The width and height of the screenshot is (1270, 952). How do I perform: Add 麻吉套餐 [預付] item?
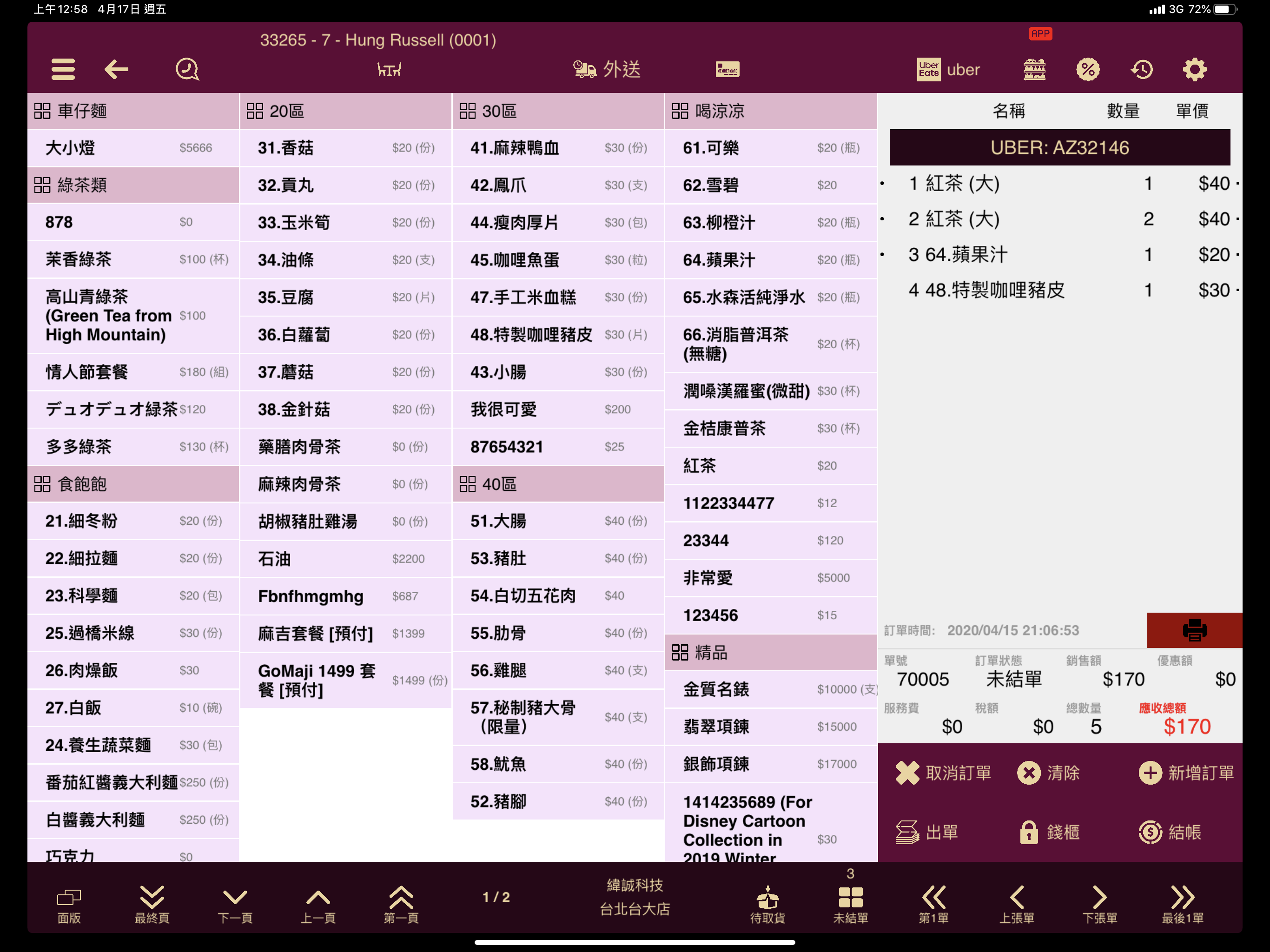coord(346,633)
